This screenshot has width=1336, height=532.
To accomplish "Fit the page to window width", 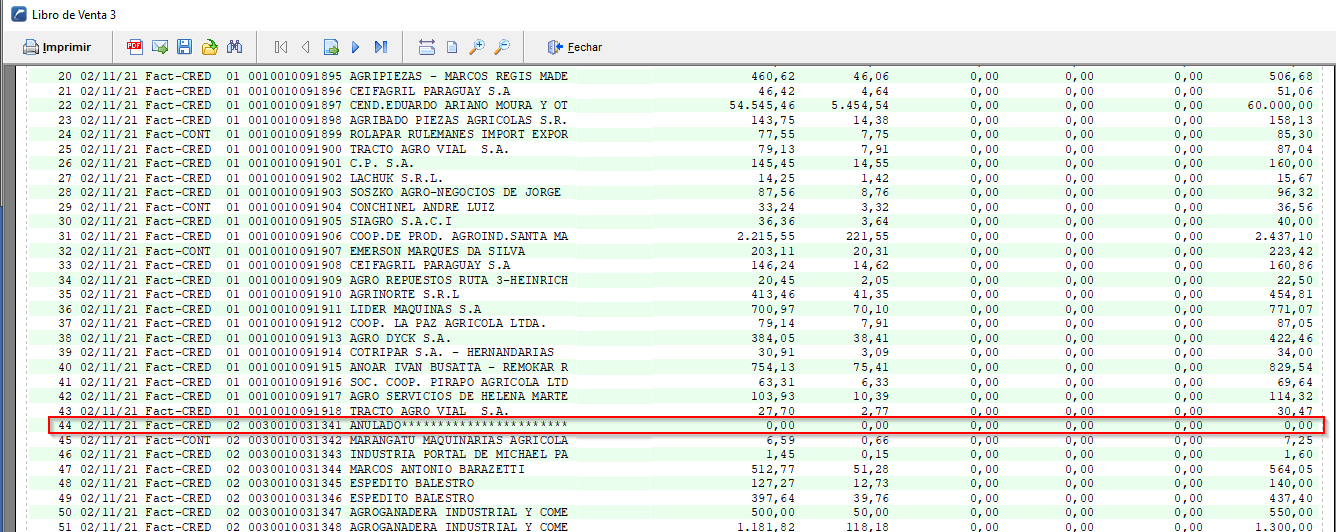I will [x=427, y=47].
